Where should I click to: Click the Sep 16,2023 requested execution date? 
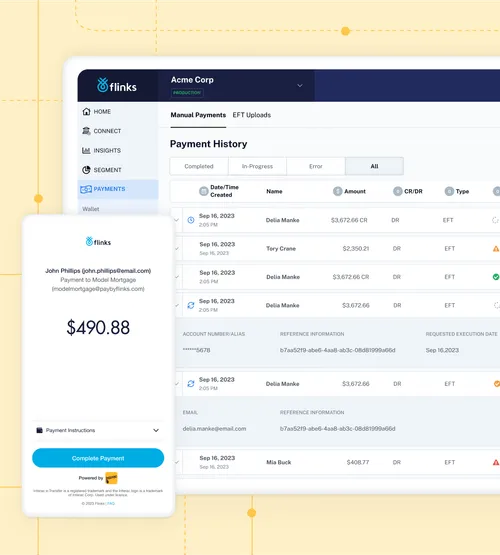pos(442,350)
